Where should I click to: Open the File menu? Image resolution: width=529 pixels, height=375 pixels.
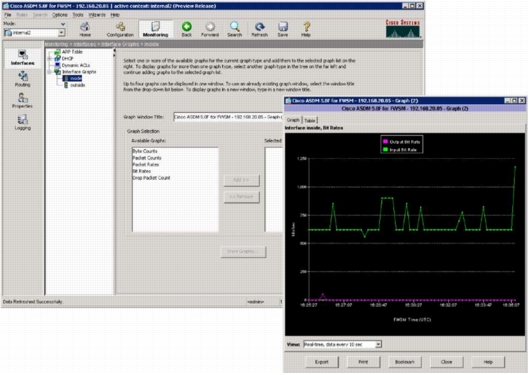point(7,15)
